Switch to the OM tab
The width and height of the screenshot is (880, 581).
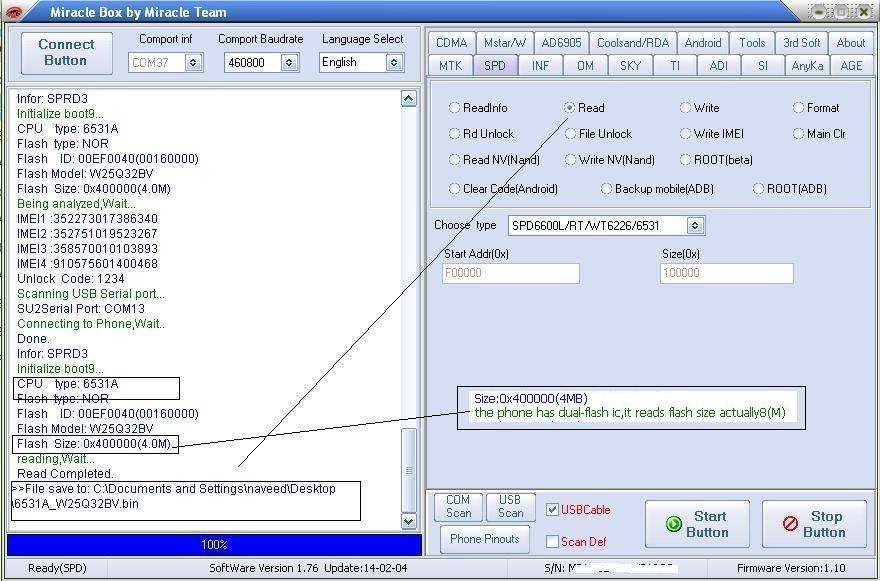point(585,66)
